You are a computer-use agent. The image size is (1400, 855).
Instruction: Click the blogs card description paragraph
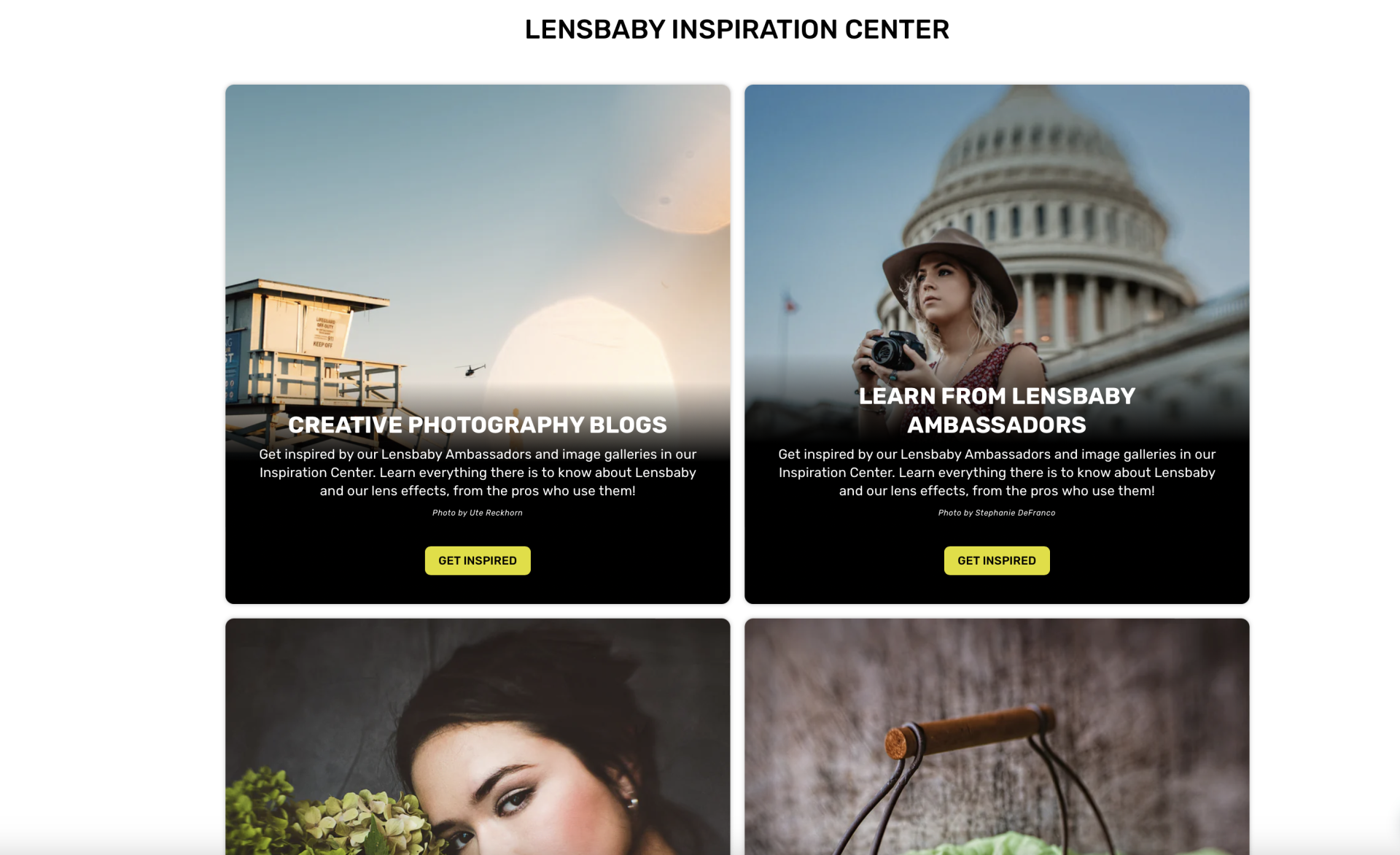(x=478, y=472)
